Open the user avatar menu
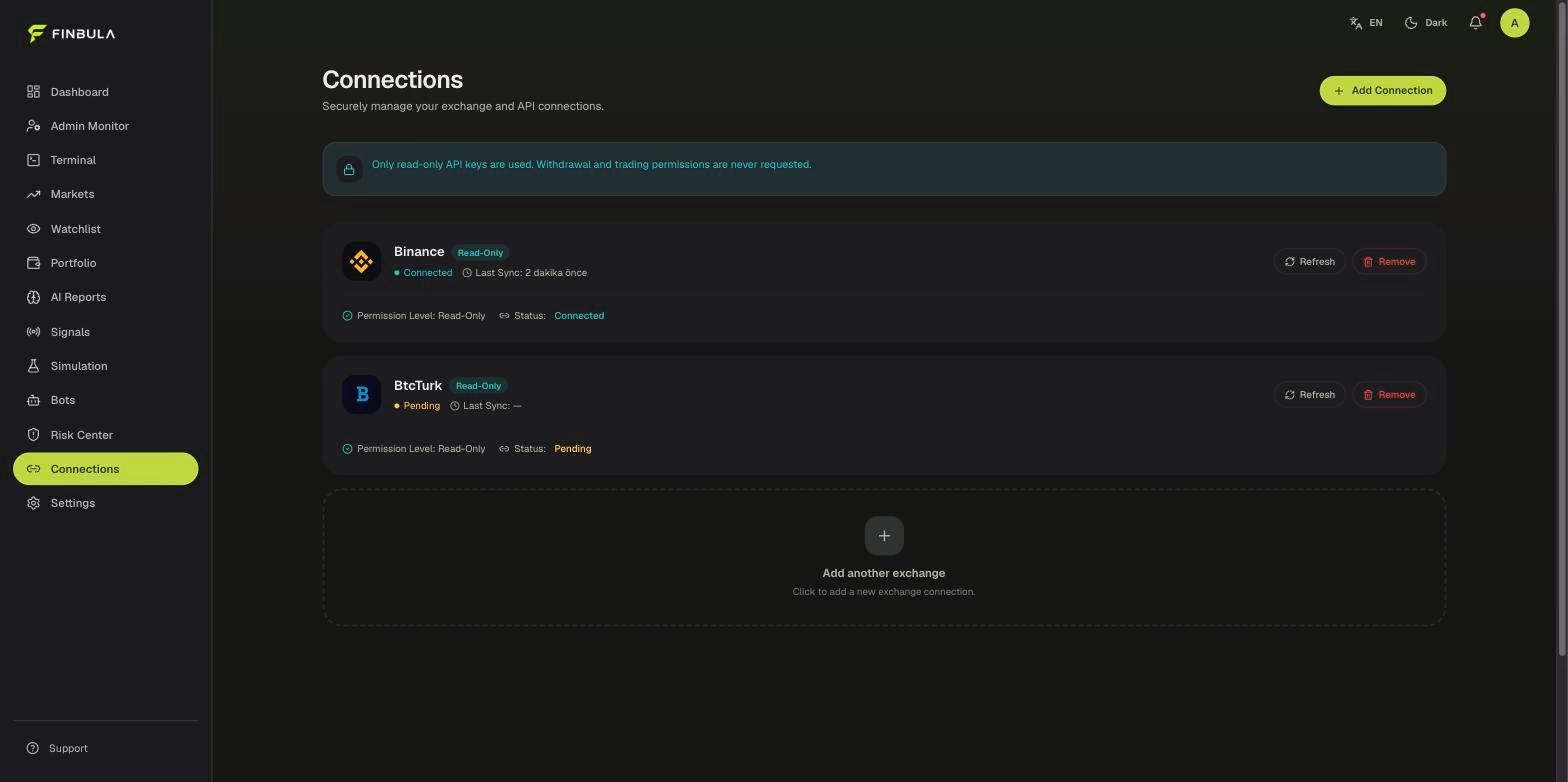The width and height of the screenshot is (1568, 782). tap(1514, 23)
